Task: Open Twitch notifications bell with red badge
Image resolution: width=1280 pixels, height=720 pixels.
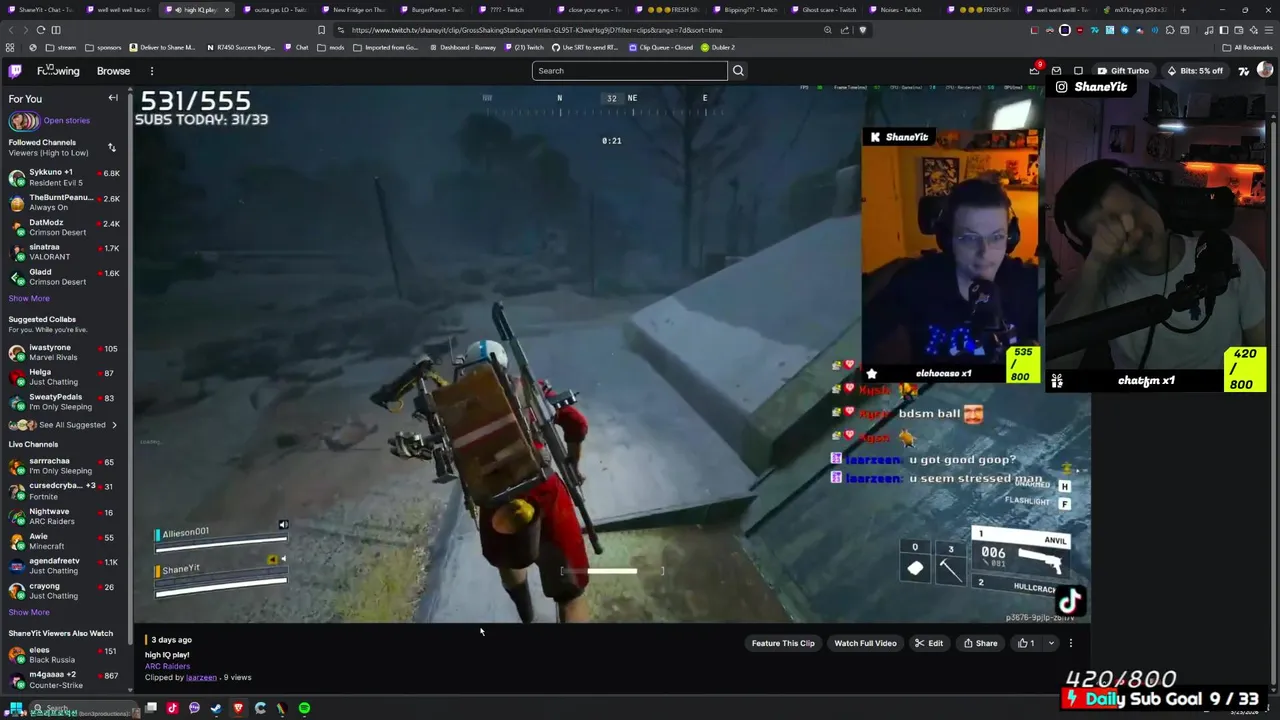Action: [x=1035, y=70]
